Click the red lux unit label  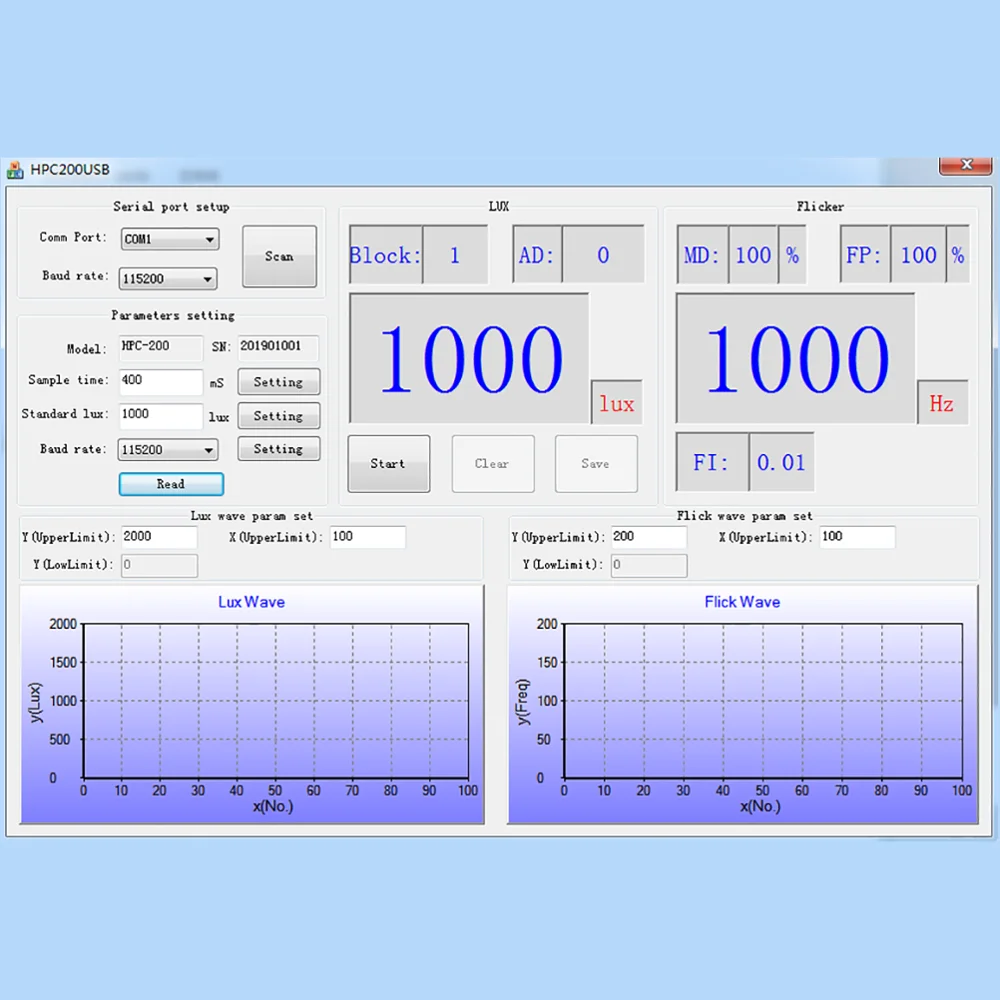(x=617, y=403)
